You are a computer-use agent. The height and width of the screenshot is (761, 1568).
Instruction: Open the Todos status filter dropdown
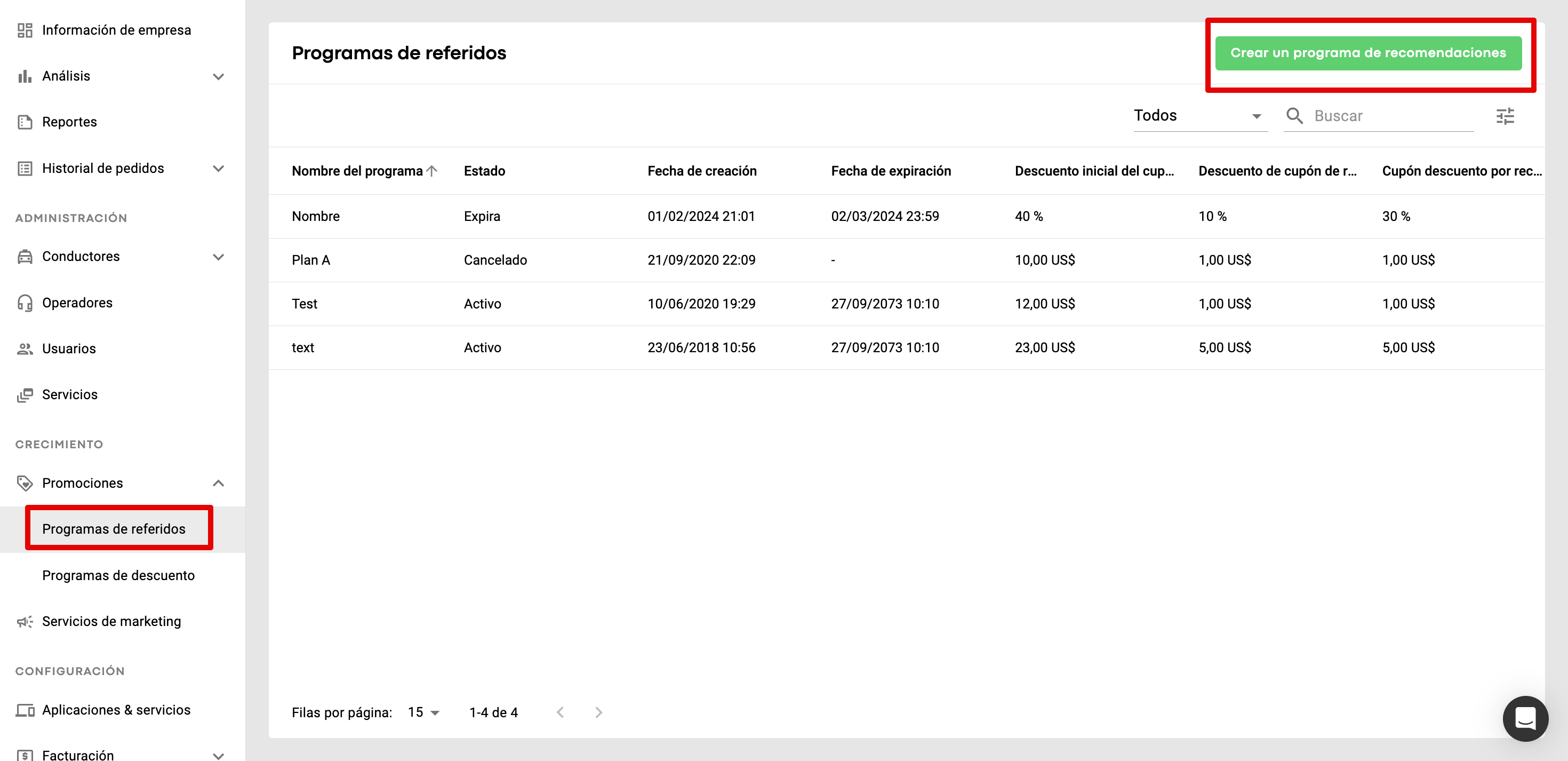point(1199,116)
